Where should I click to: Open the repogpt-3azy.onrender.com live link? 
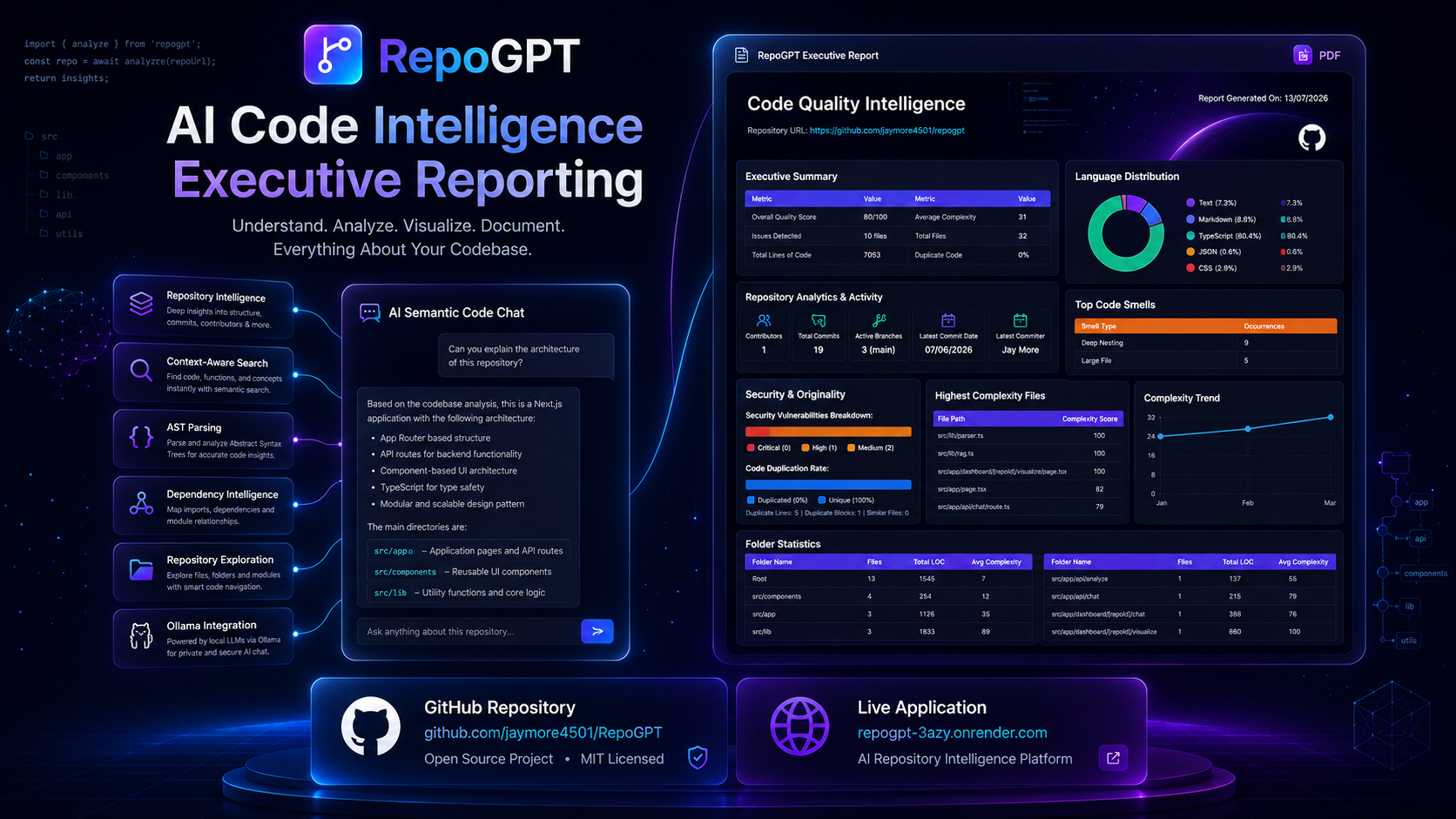point(952,733)
